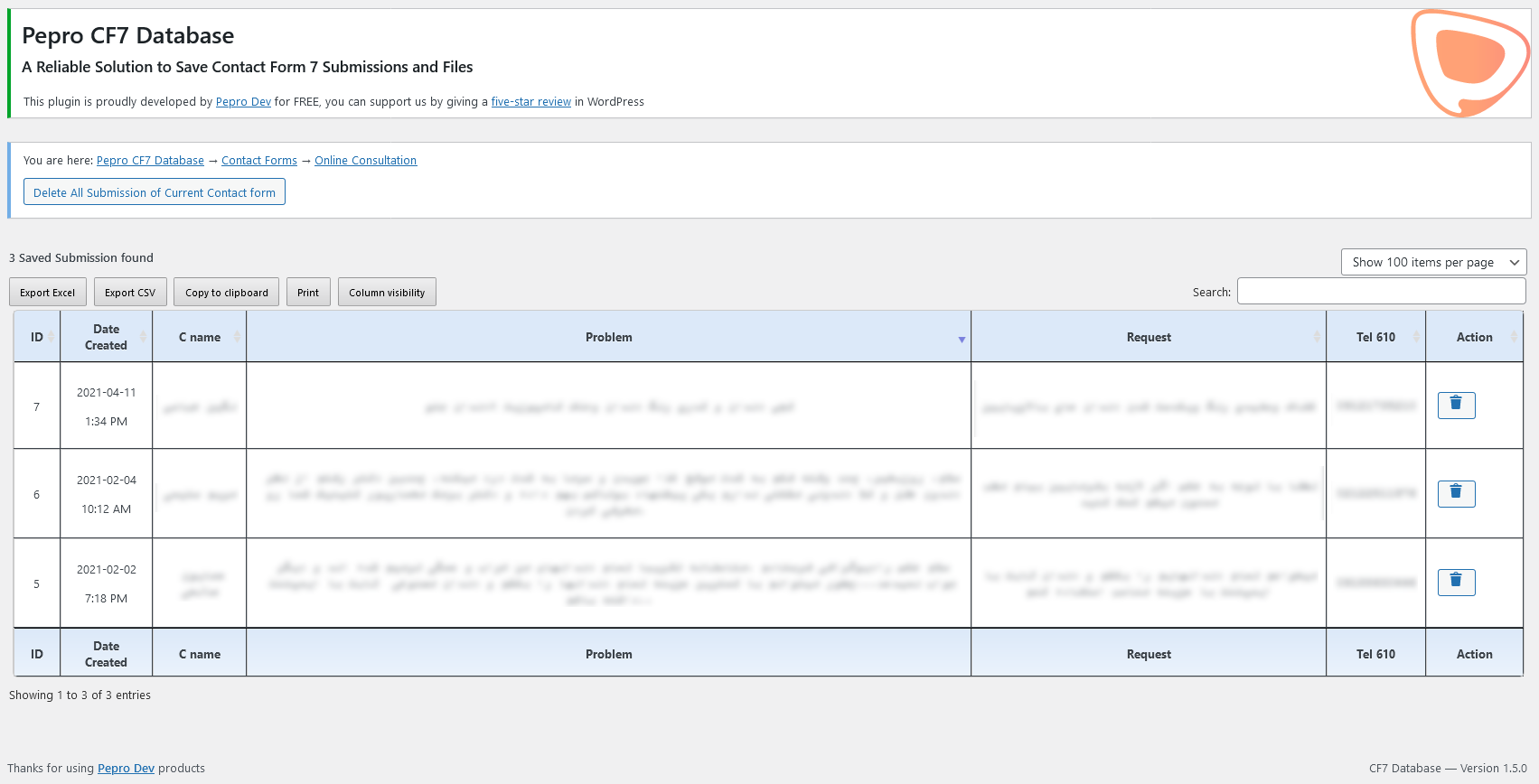Screen dimensions: 1539x784
Task: Sort by Action column header
Action: tap(1475, 337)
